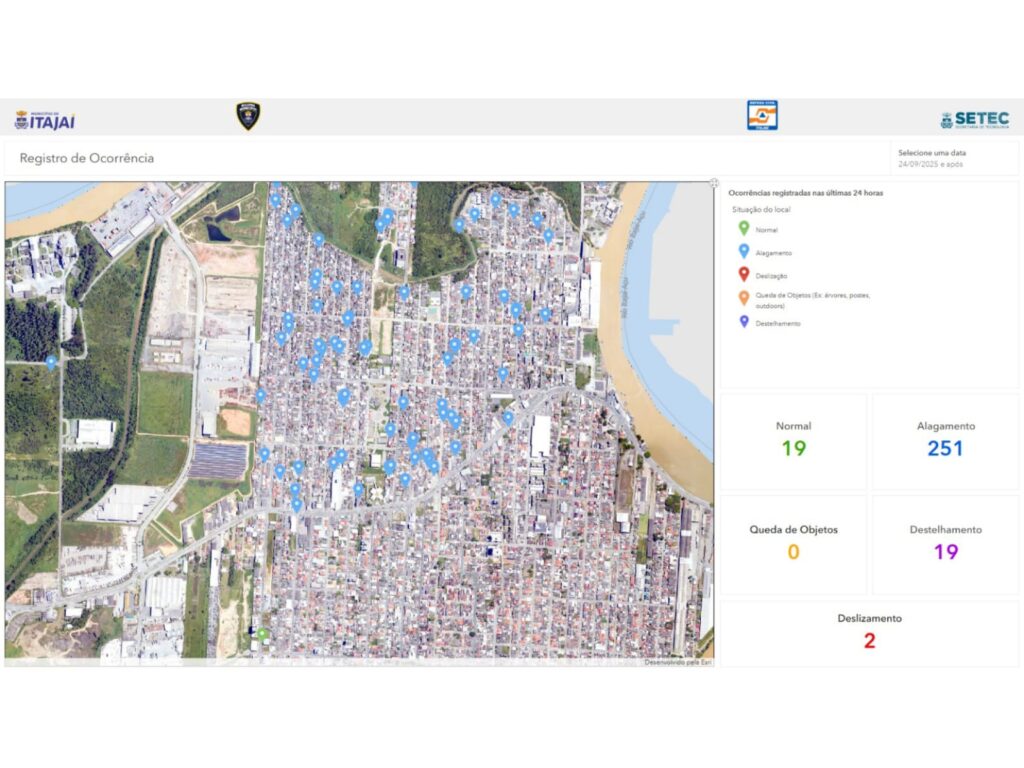Click the Destelhamento indicator card
The height and width of the screenshot is (768, 1024).
pos(945,544)
